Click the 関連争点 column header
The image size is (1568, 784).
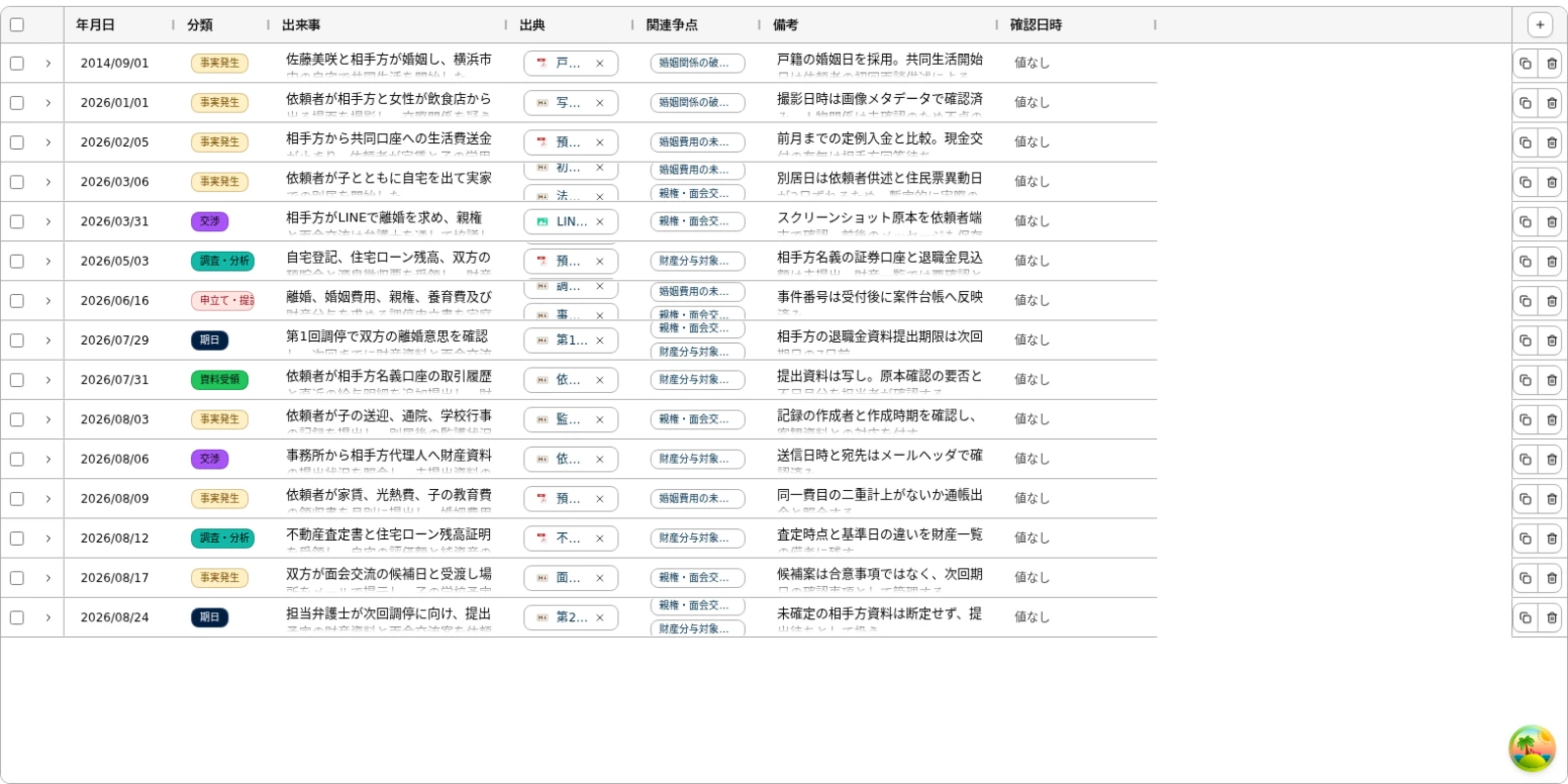672,25
